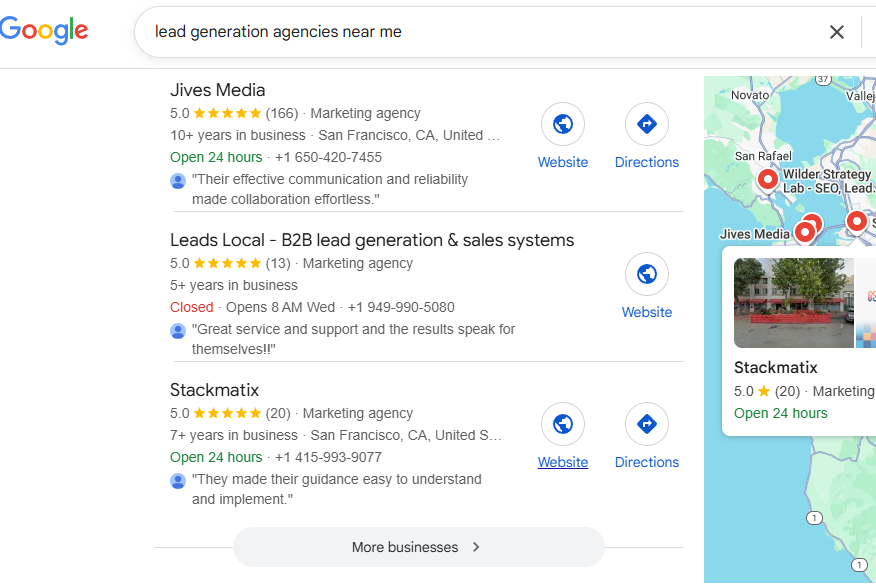Image resolution: width=876 pixels, height=587 pixels.
Task: Expand the More businesses list
Action: tap(418, 547)
